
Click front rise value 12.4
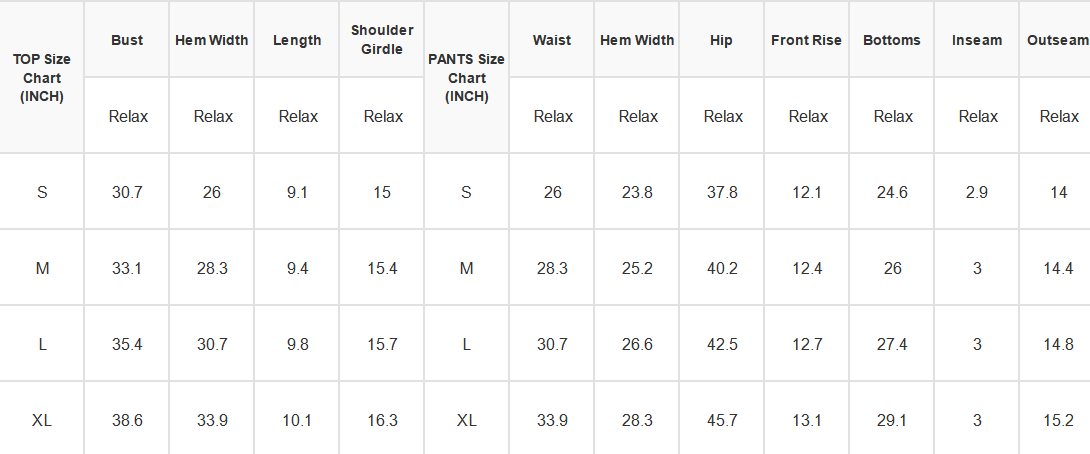pyautogui.click(x=806, y=268)
